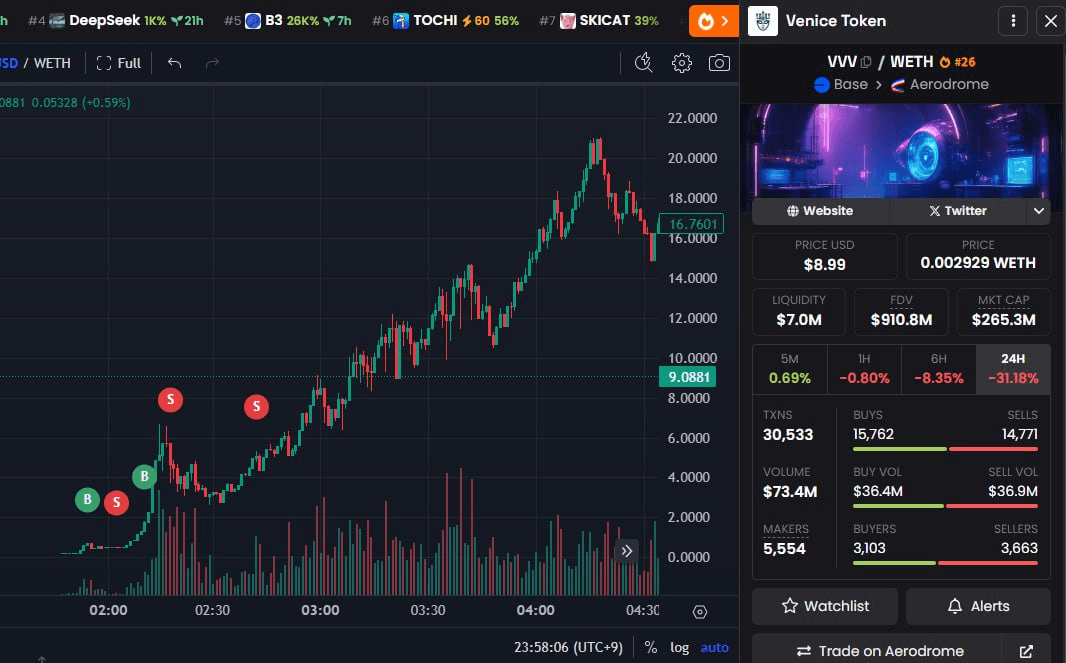Image resolution: width=1066 pixels, height=663 pixels.
Task: Open the Venice Token Website link
Action: coord(820,211)
